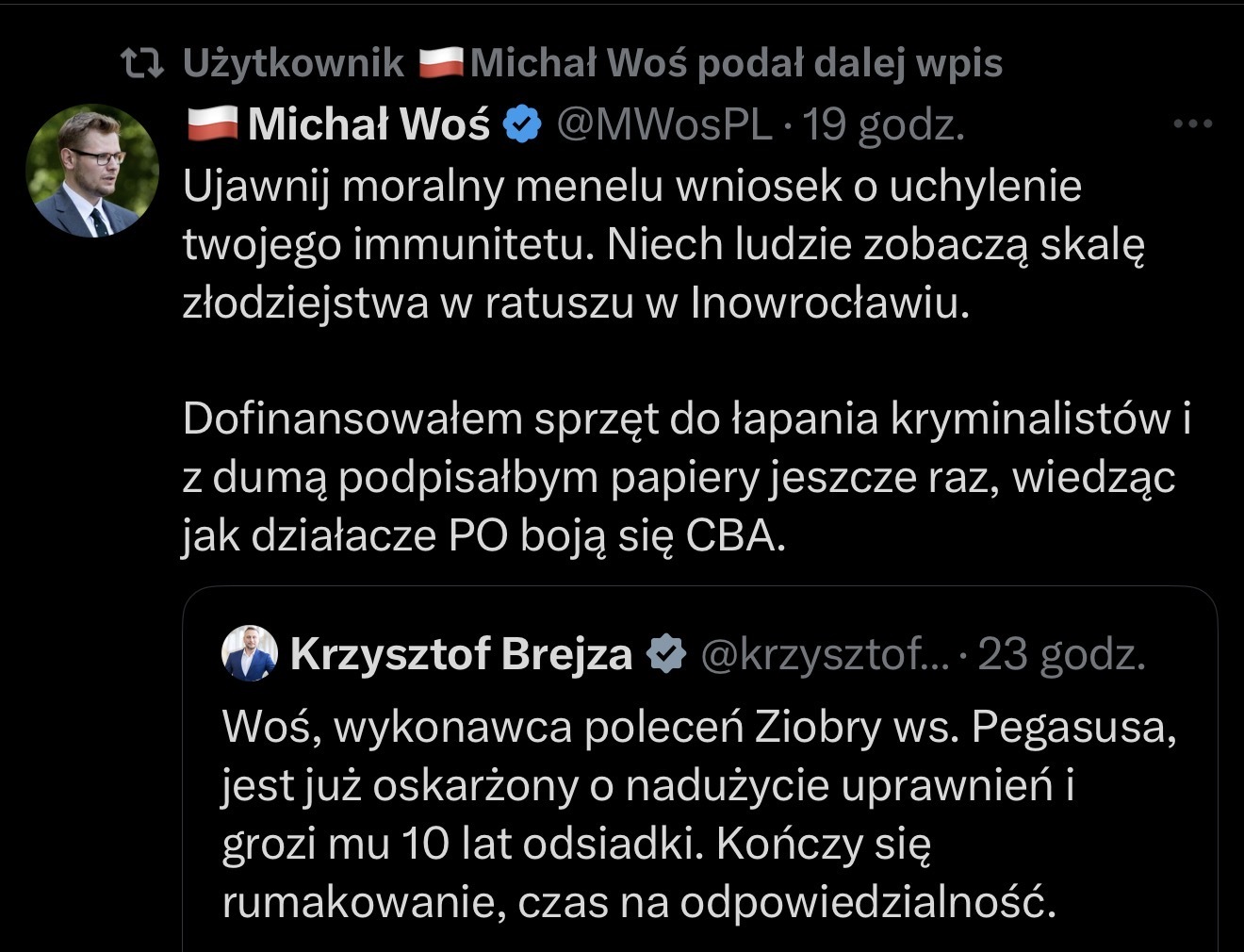Click the "Użytkownik" label in the repost notice
This screenshot has width=1244, height=952.
[x=293, y=63]
